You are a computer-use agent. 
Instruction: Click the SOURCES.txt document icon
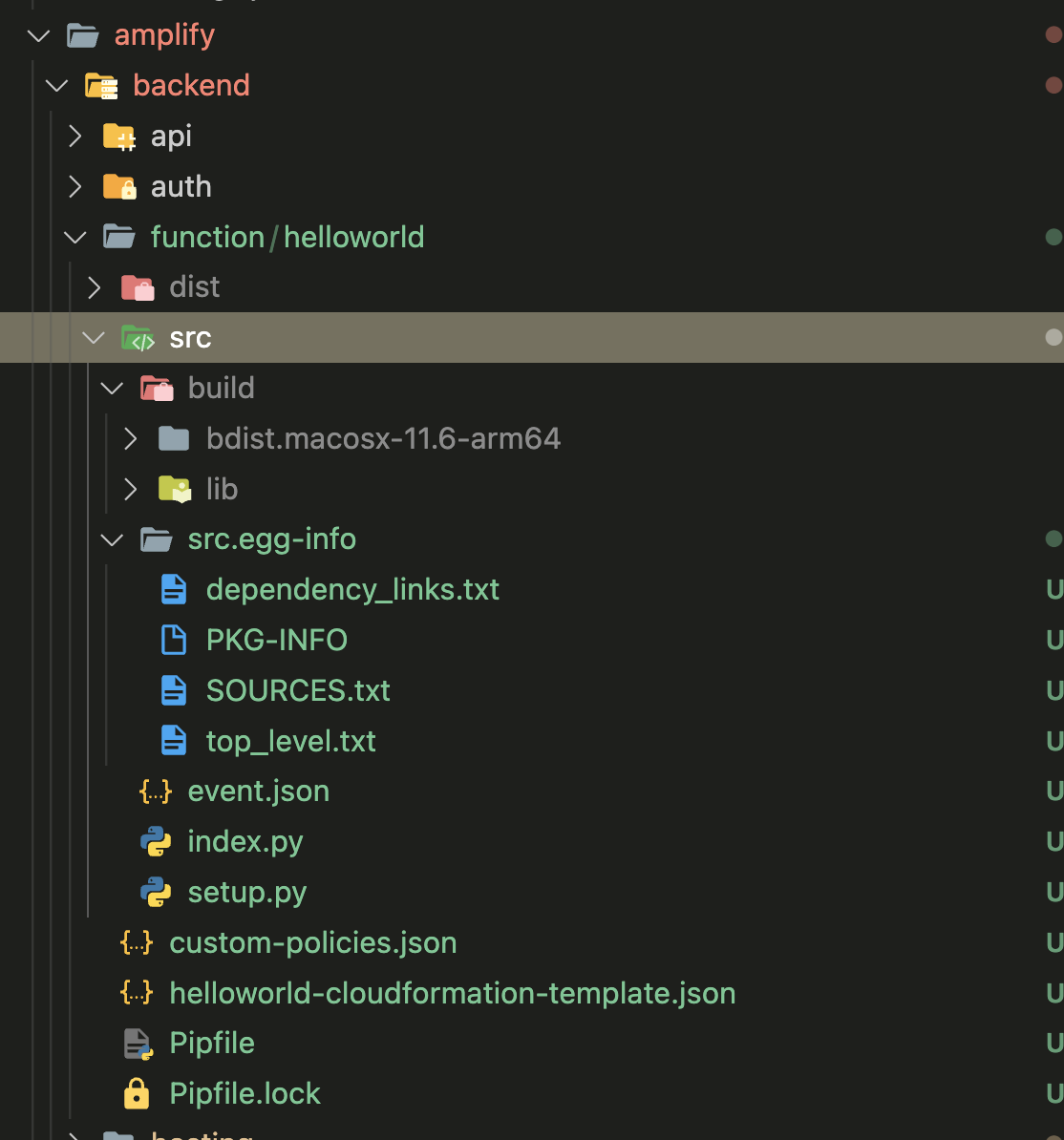pos(174,690)
